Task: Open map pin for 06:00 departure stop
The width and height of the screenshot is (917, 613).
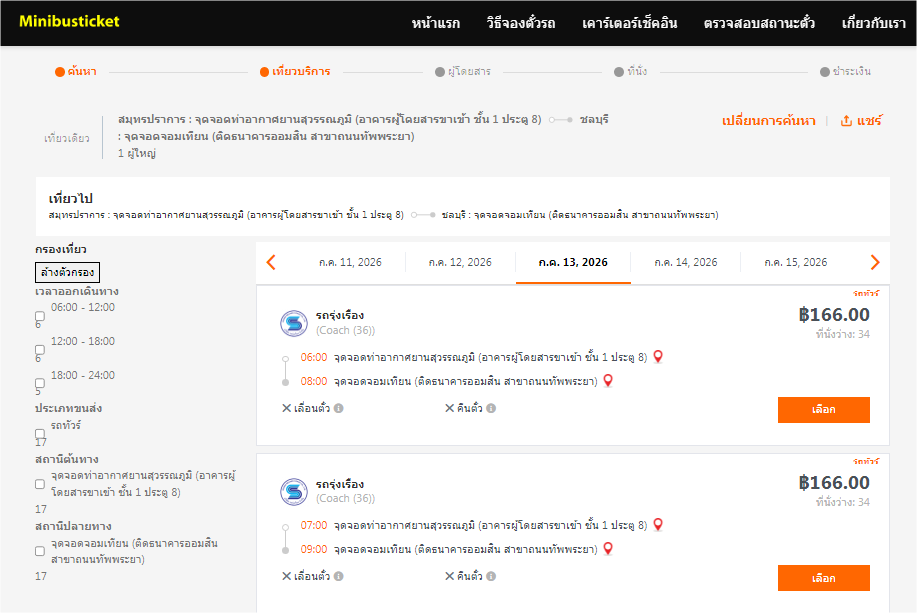Action: 658,356
